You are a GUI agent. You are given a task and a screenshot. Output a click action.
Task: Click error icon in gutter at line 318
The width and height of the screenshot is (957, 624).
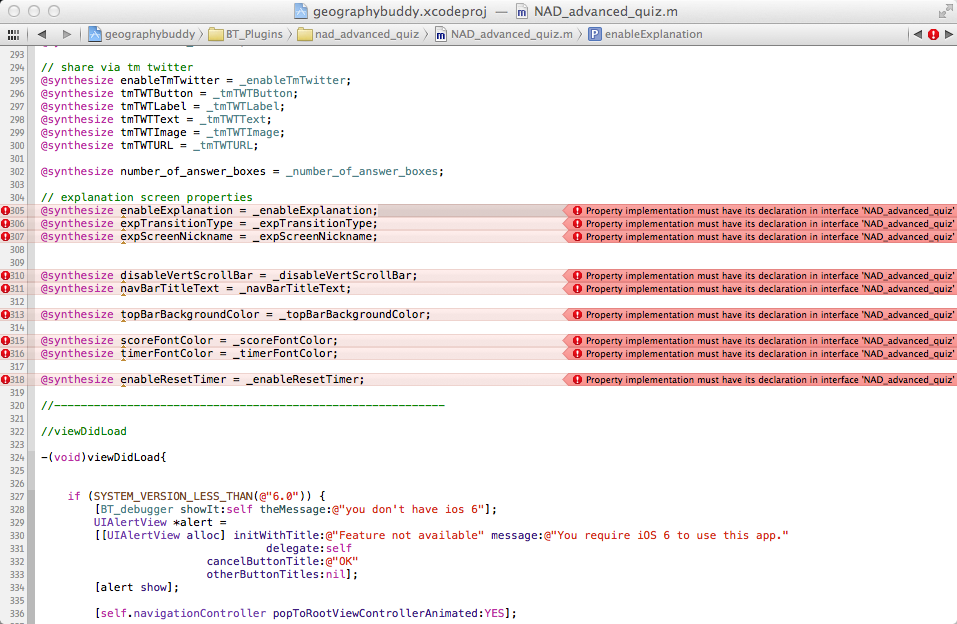coord(5,380)
